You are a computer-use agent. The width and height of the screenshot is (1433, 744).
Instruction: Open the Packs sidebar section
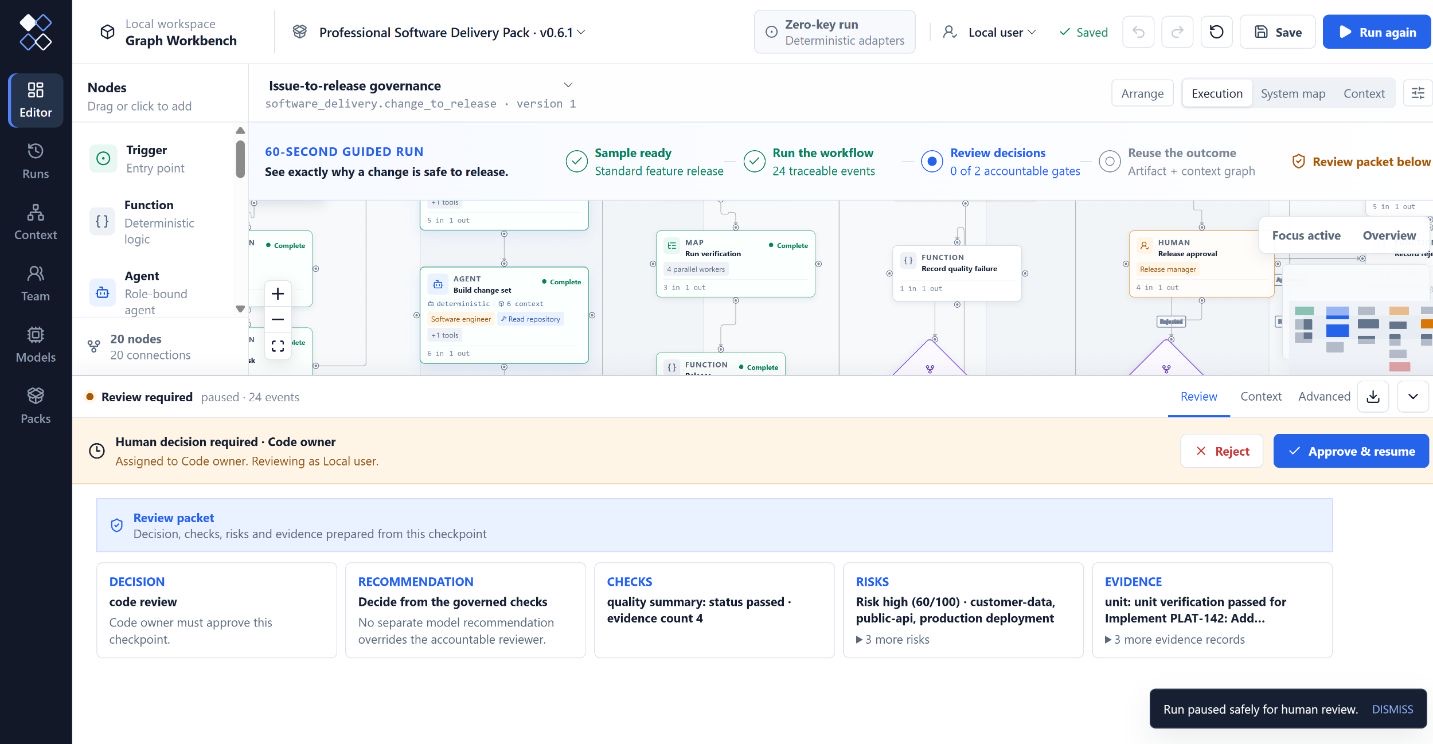pyautogui.click(x=36, y=406)
